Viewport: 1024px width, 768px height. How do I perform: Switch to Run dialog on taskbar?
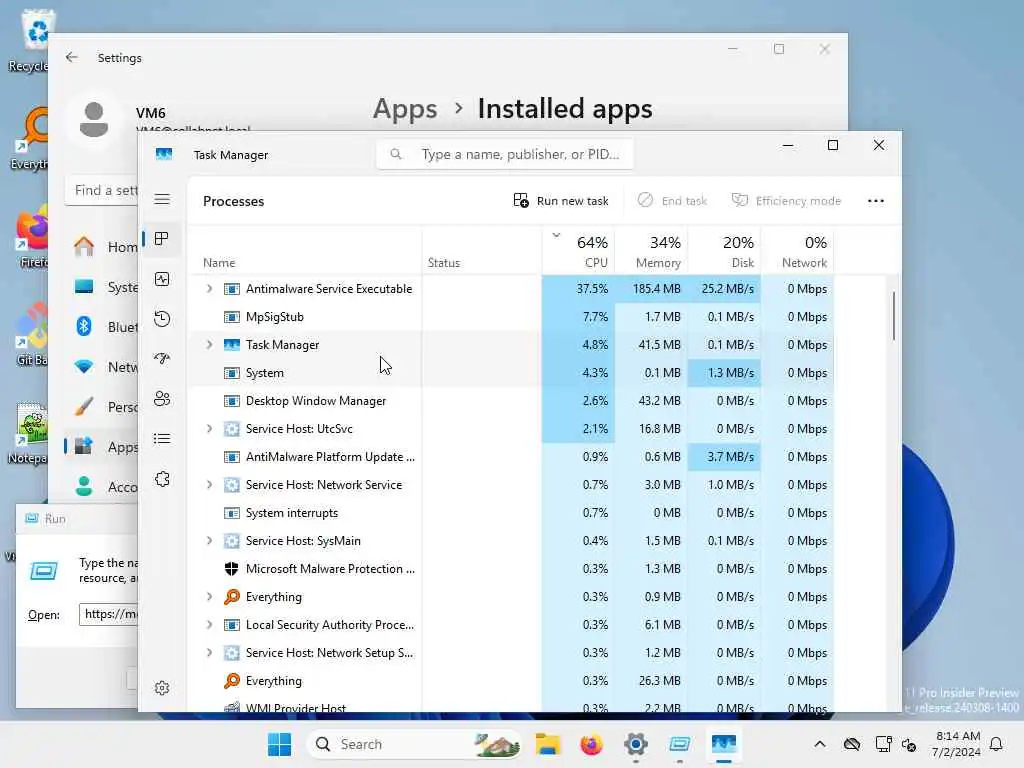pos(680,744)
